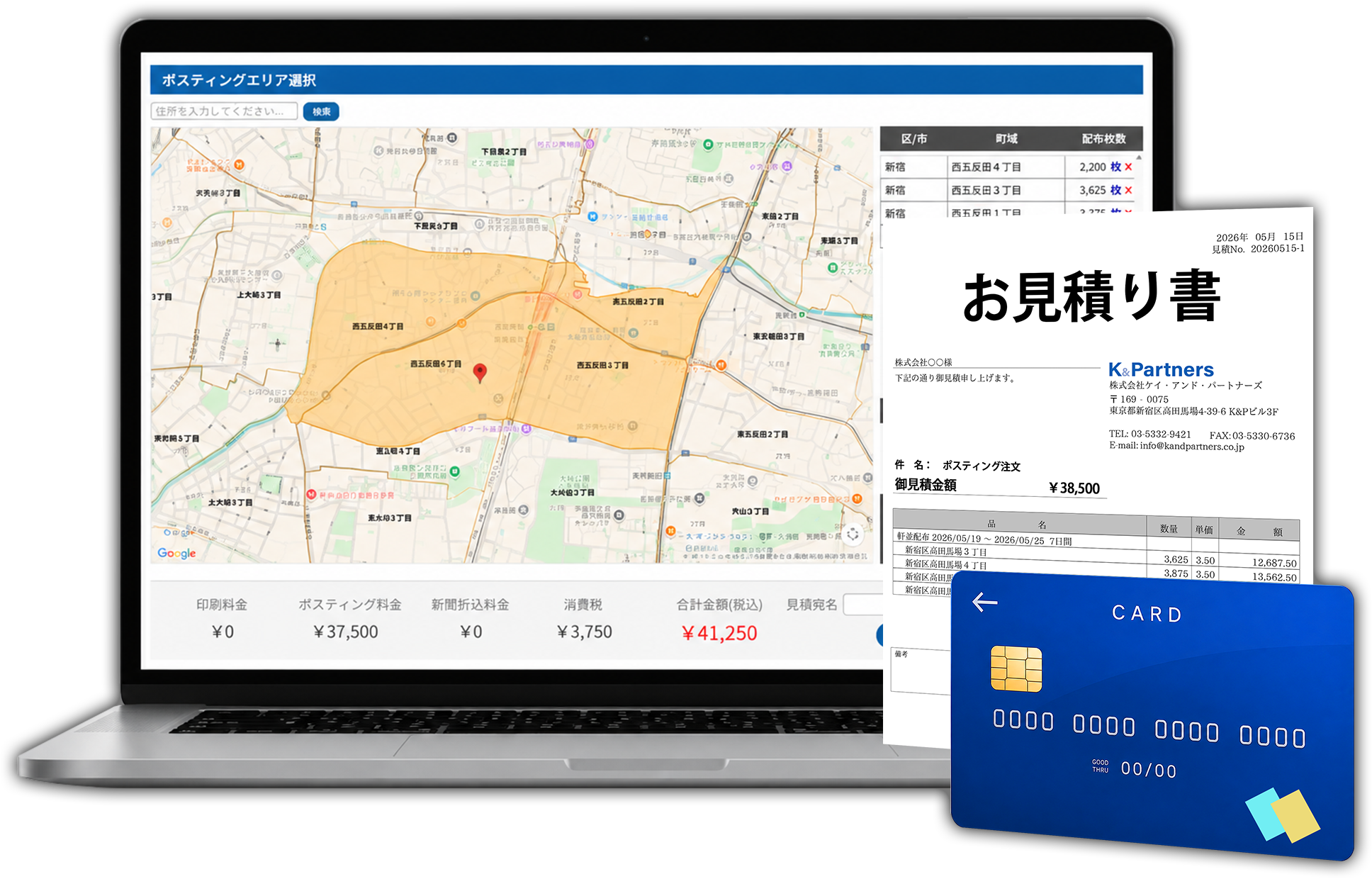Image resolution: width=1372 pixels, height=879 pixels.
Task: Click the 検索 search button
Action: point(321,111)
